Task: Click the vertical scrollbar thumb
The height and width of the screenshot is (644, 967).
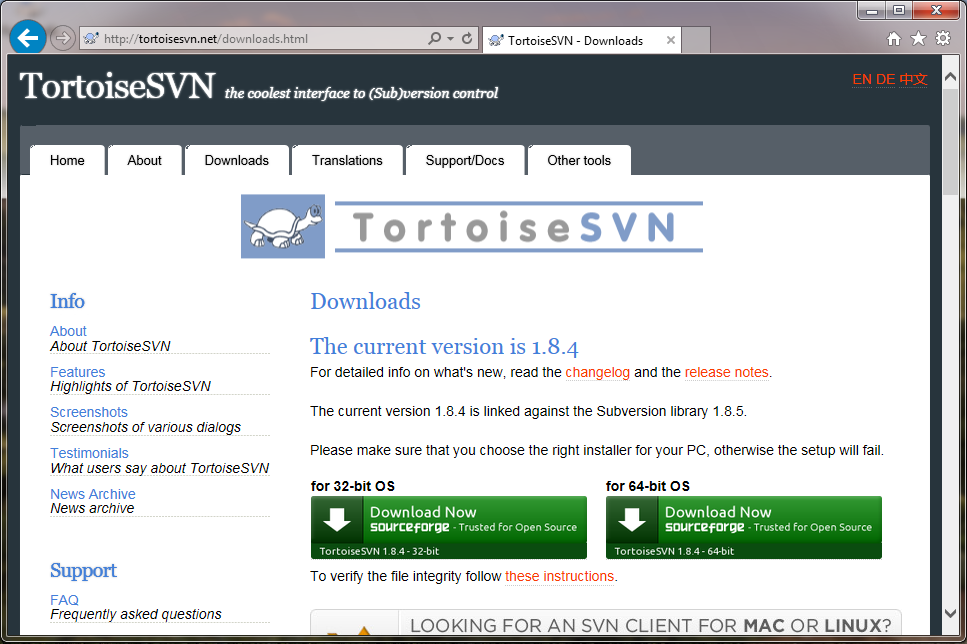Action: 950,143
